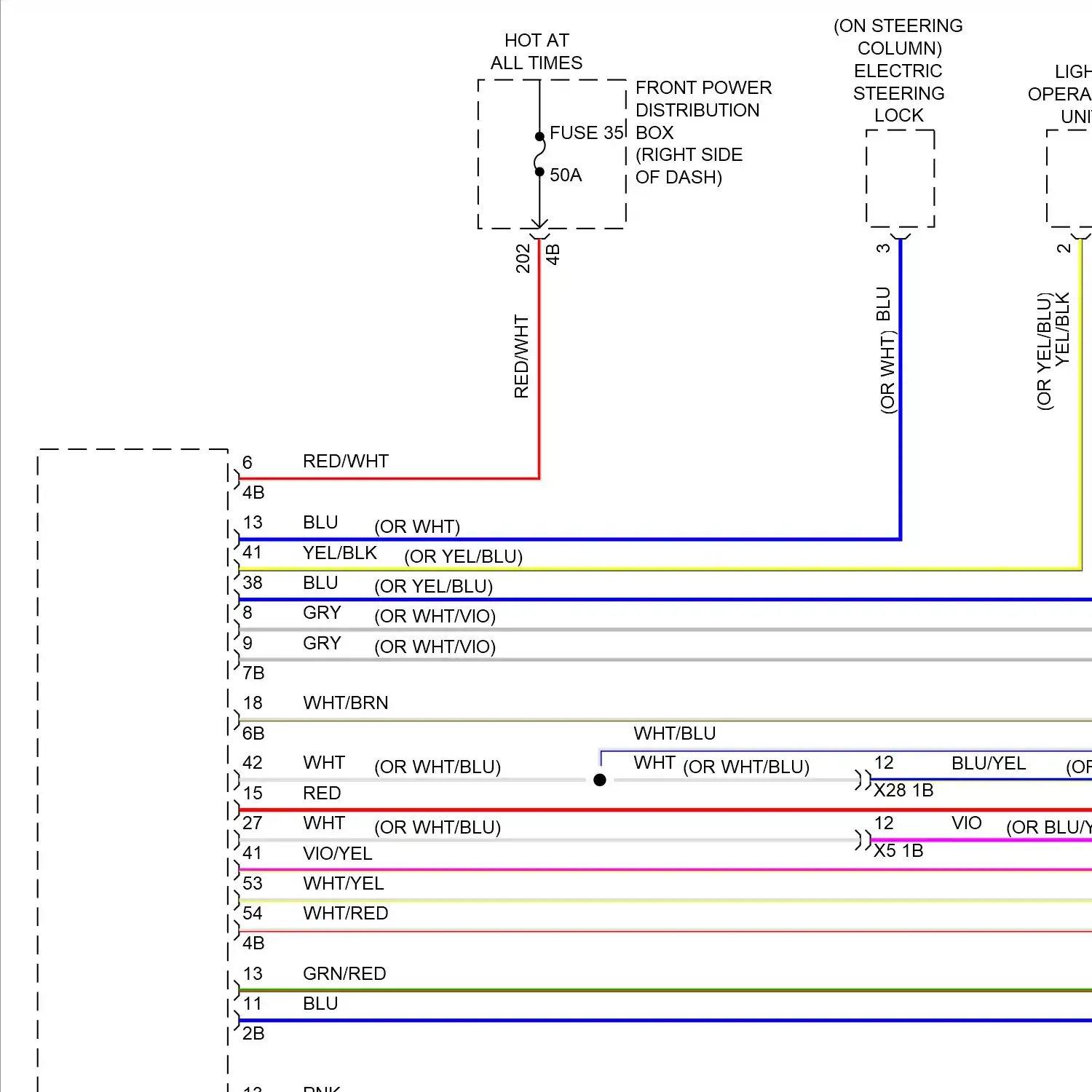
Task: Select the vertical 'YEL/BLK' wire label
Action: (1062, 329)
